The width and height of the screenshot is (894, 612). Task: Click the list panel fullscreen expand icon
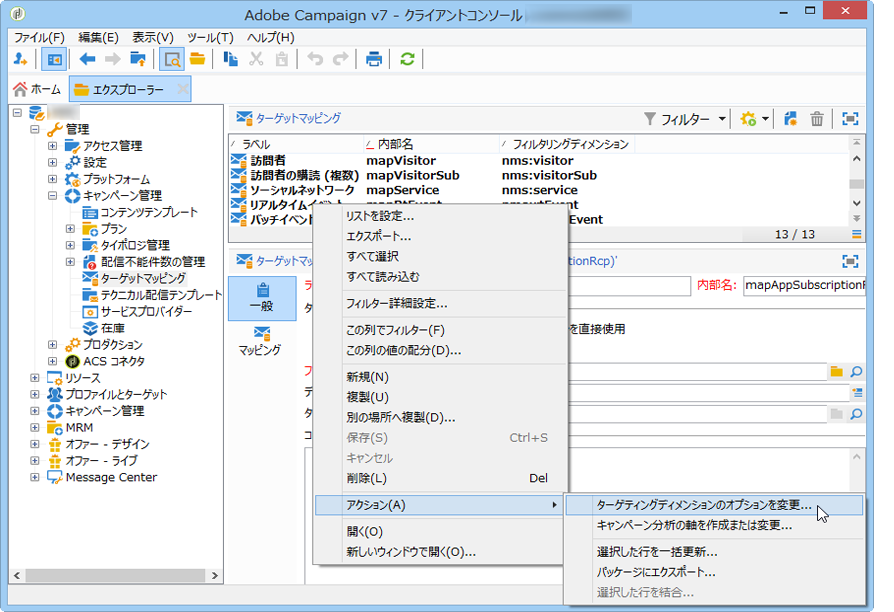pos(850,119)
